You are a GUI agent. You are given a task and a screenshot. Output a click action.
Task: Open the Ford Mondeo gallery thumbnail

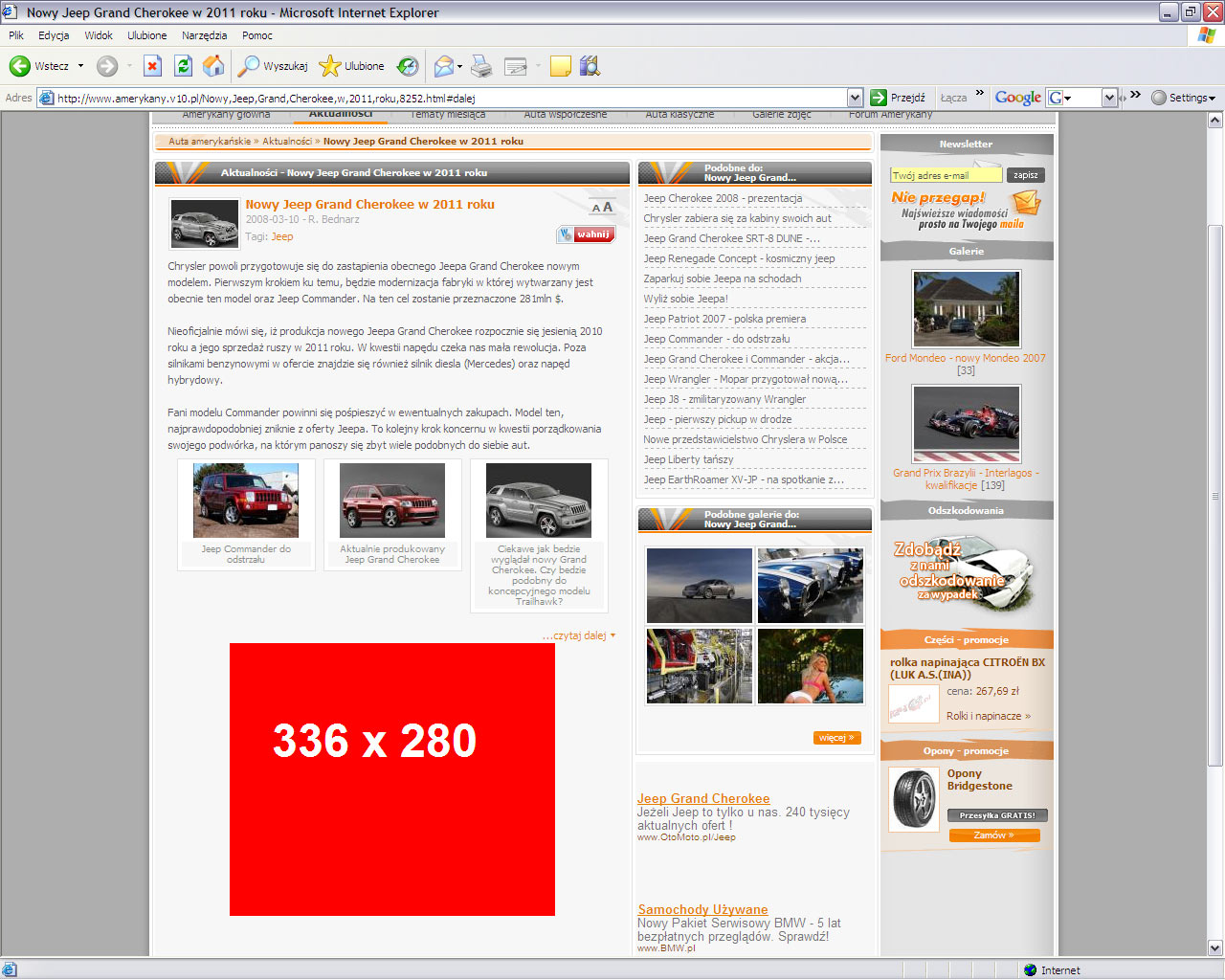(967, 309)
